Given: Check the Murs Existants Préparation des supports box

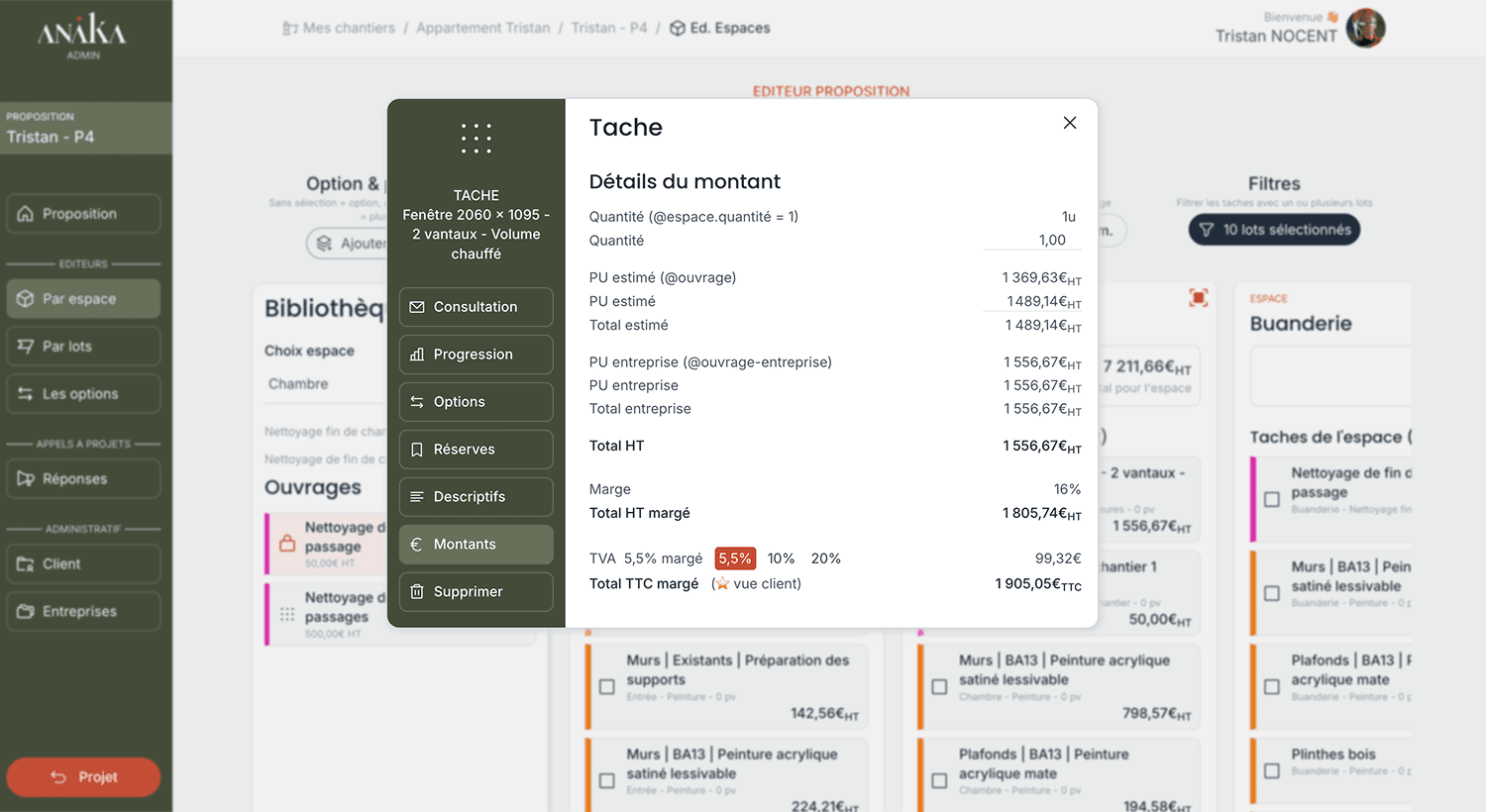Looking at the screenshot, I should pos(607,686).
